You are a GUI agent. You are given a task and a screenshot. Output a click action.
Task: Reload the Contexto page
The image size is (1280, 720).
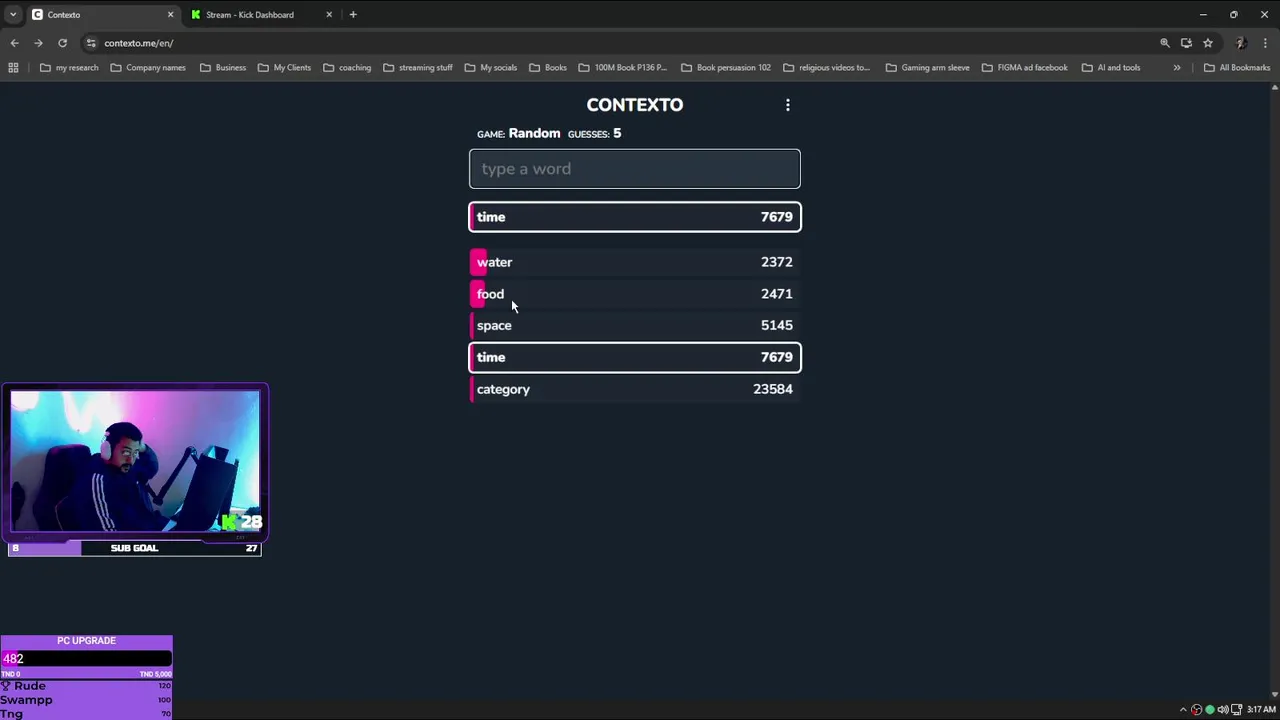tap(62, 43)
